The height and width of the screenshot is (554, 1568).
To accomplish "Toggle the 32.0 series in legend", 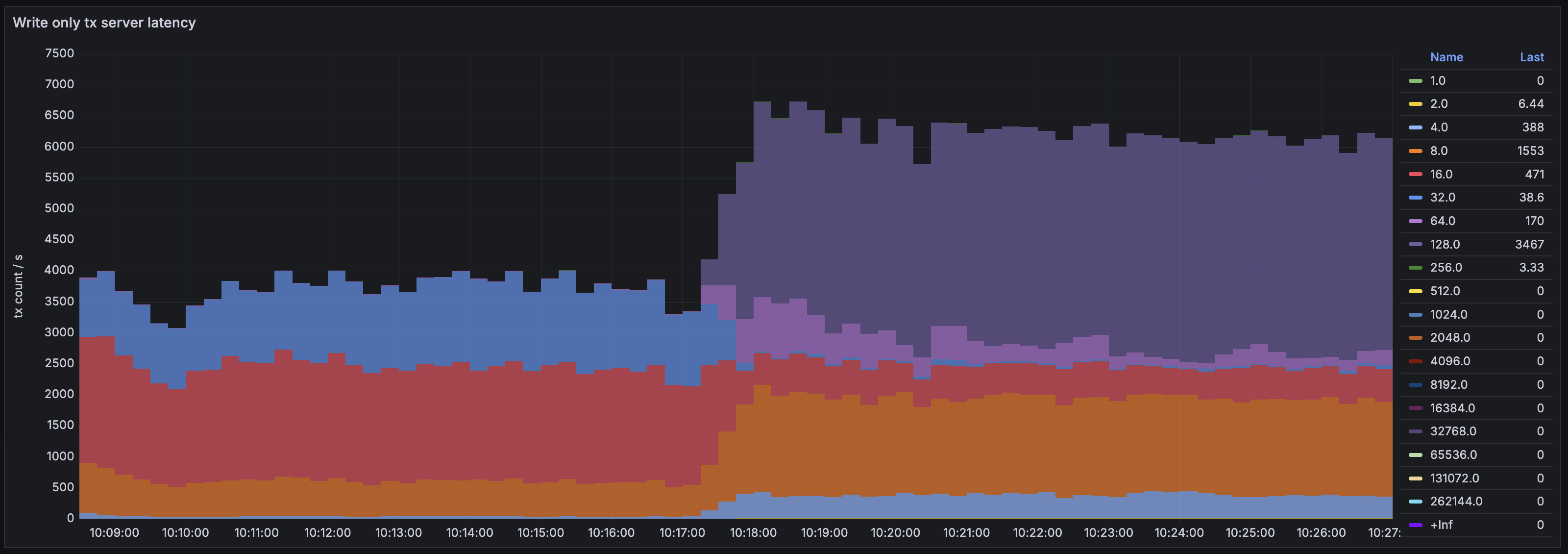I will click(1442, 197).
